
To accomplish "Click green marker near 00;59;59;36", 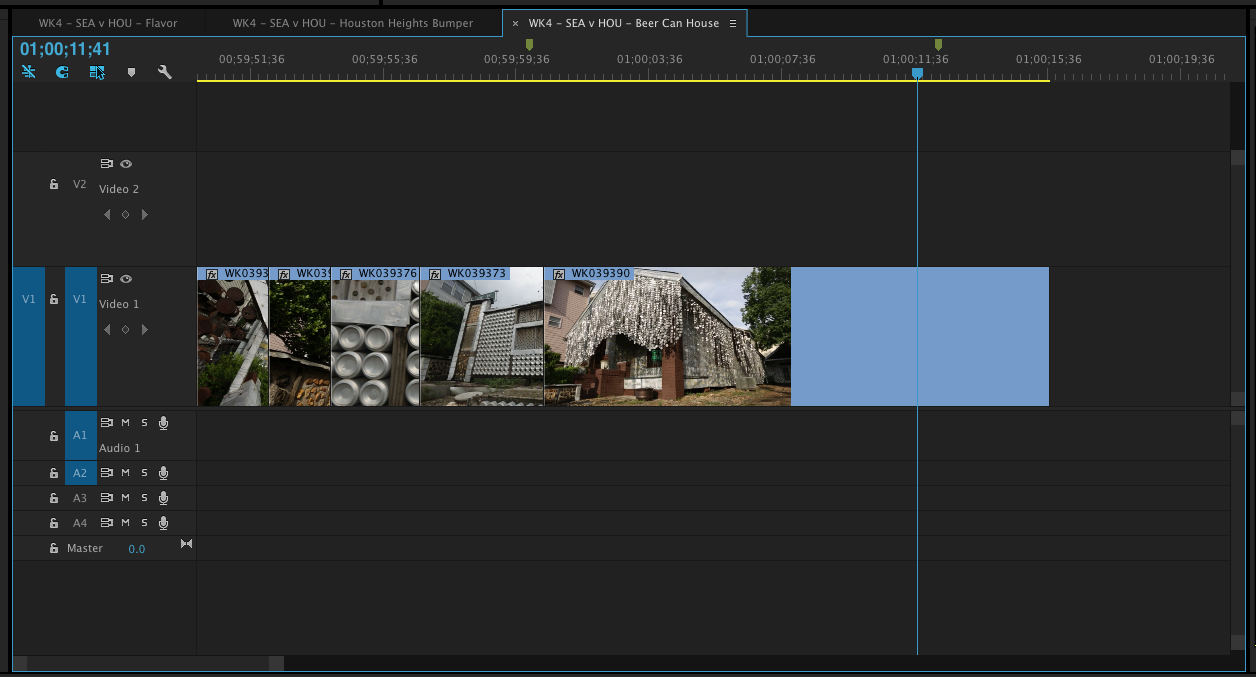I will [x=529, y=44].
